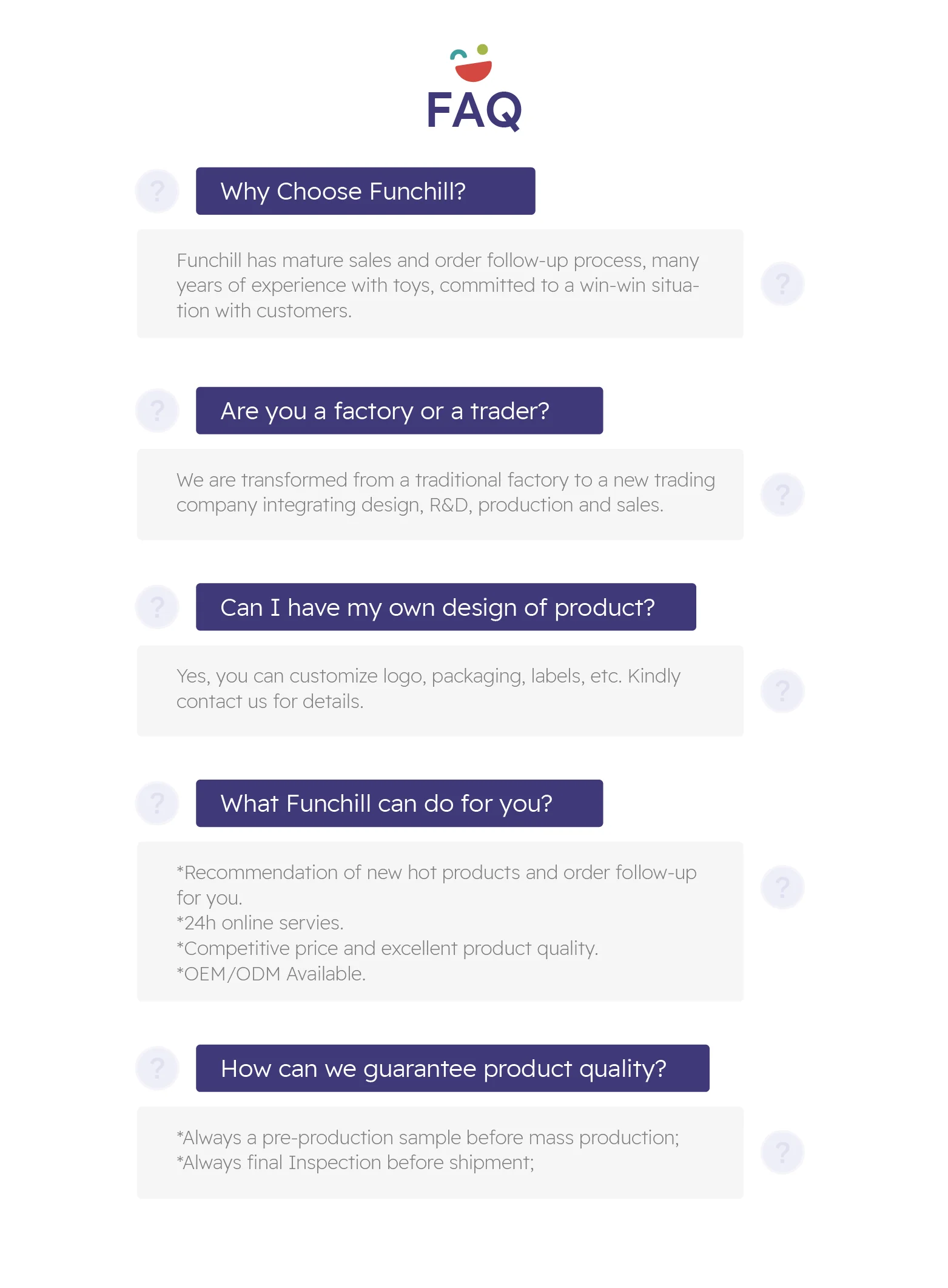Click question mark icon beside Why Choose Funchill

[x=157, y=191]
